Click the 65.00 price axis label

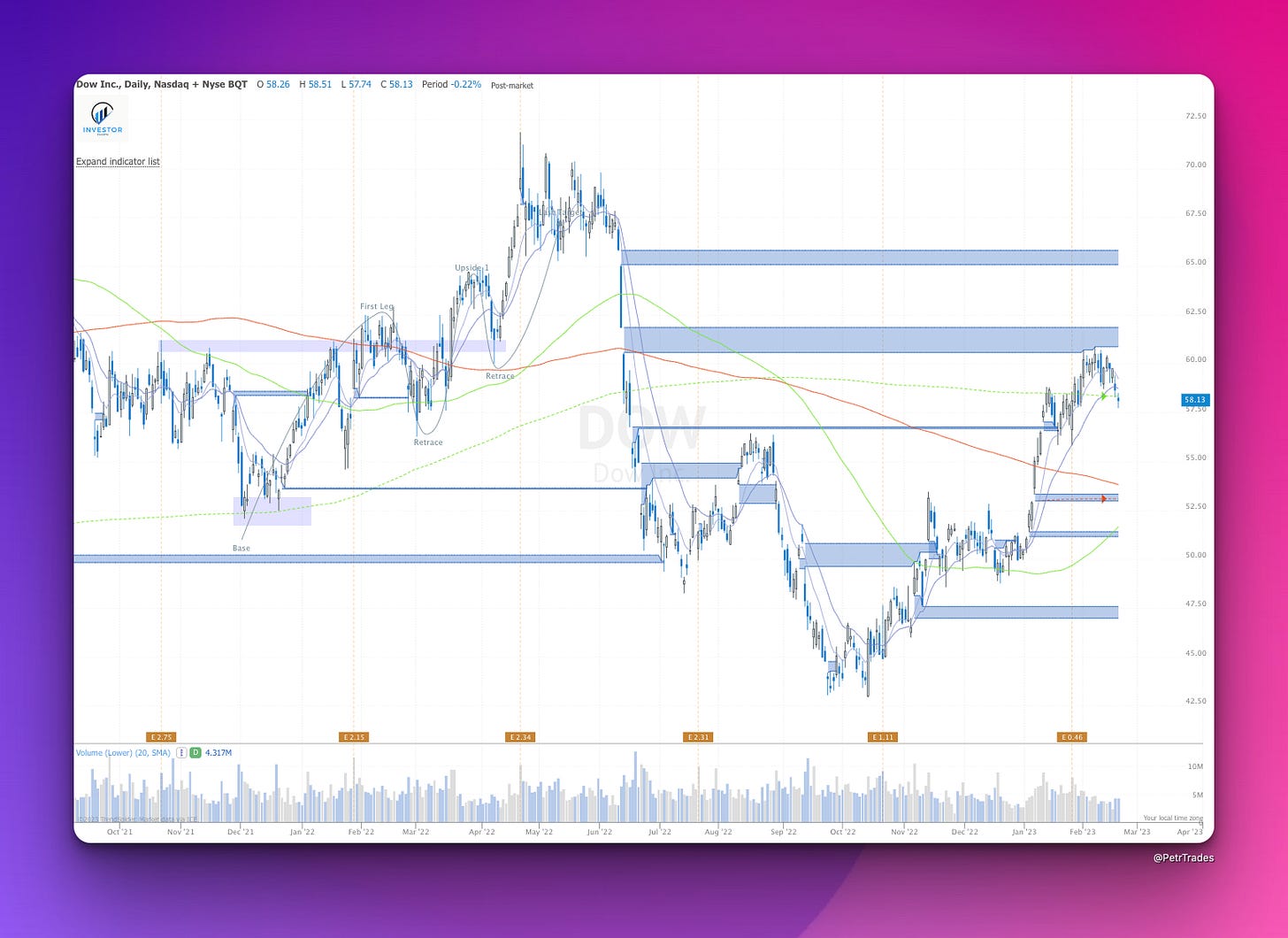(x=1196, y=262)
